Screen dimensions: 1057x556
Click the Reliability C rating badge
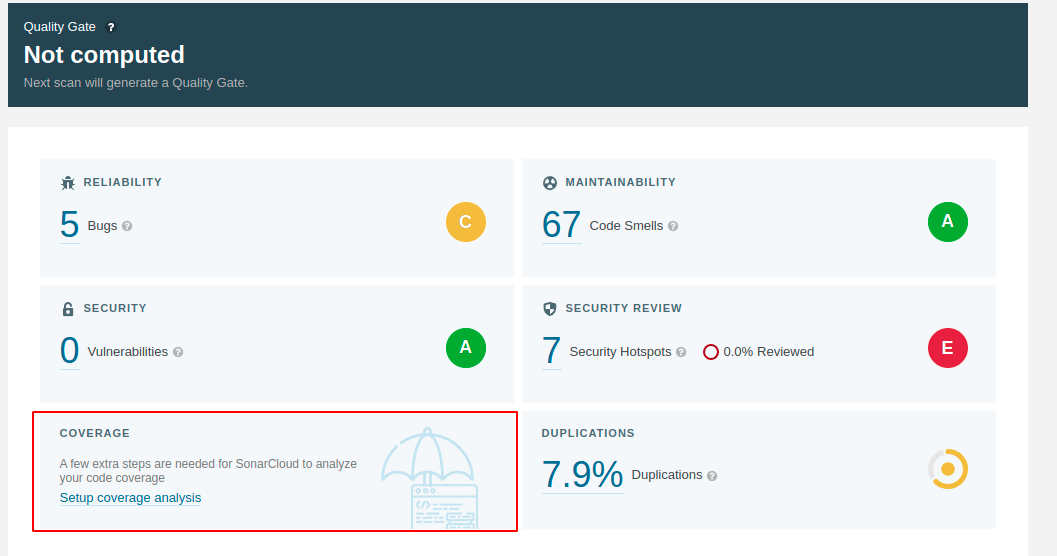(466, 222)
